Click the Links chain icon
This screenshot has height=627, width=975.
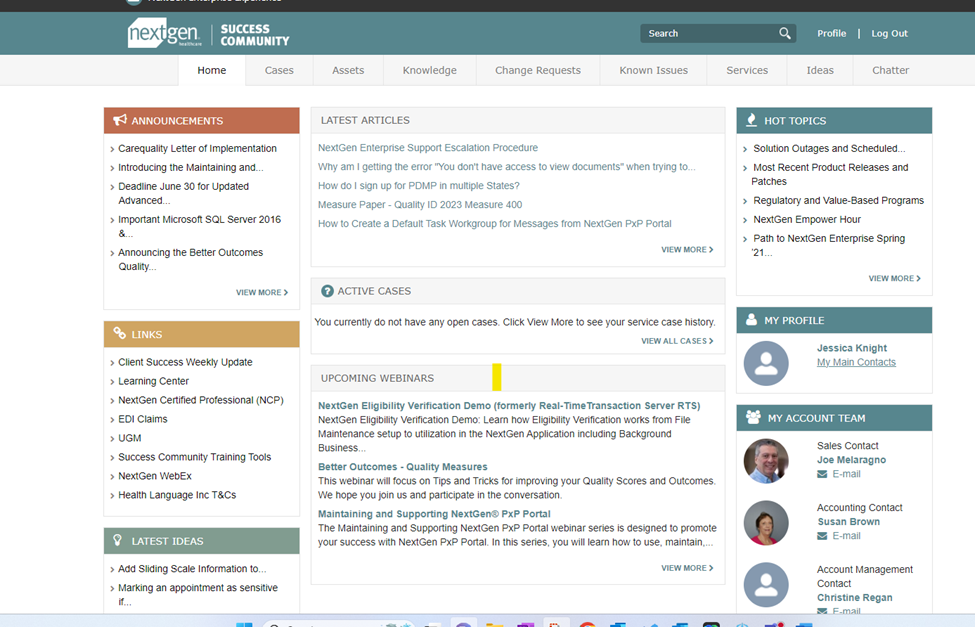coord(120,334)
